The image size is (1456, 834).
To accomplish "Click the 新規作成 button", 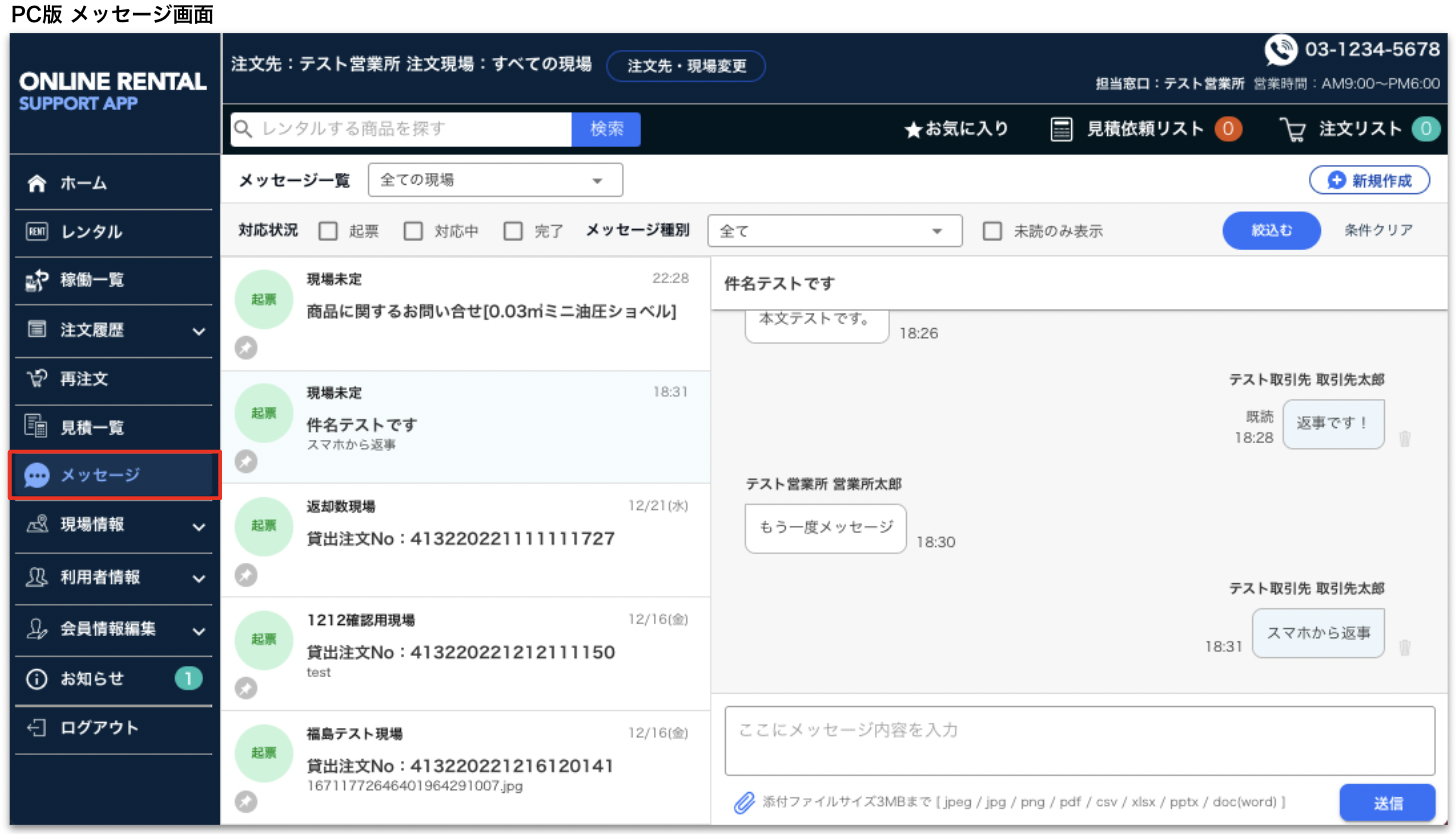I will (1369, 181).
